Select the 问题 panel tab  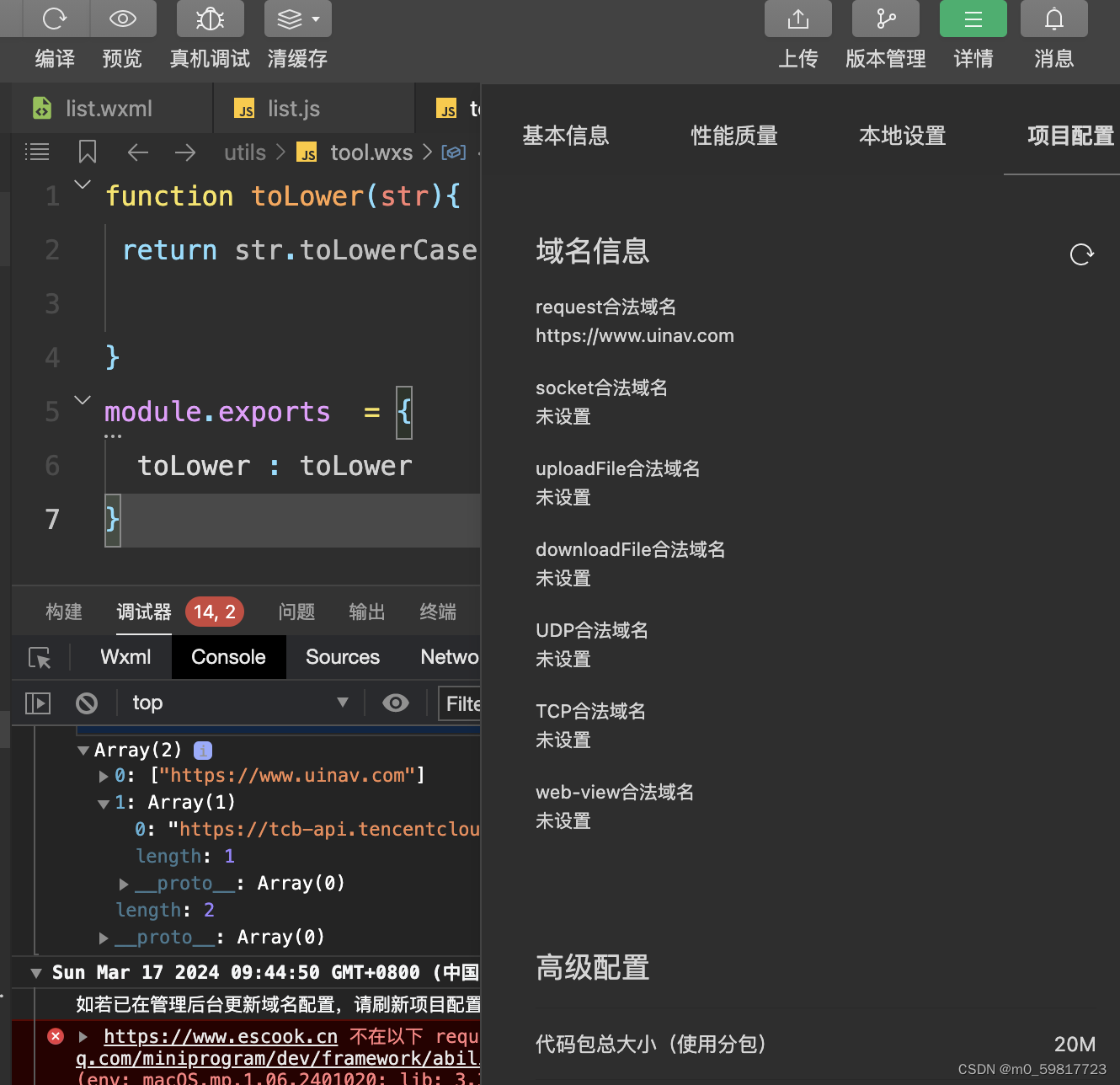click(x=296, y=612)
